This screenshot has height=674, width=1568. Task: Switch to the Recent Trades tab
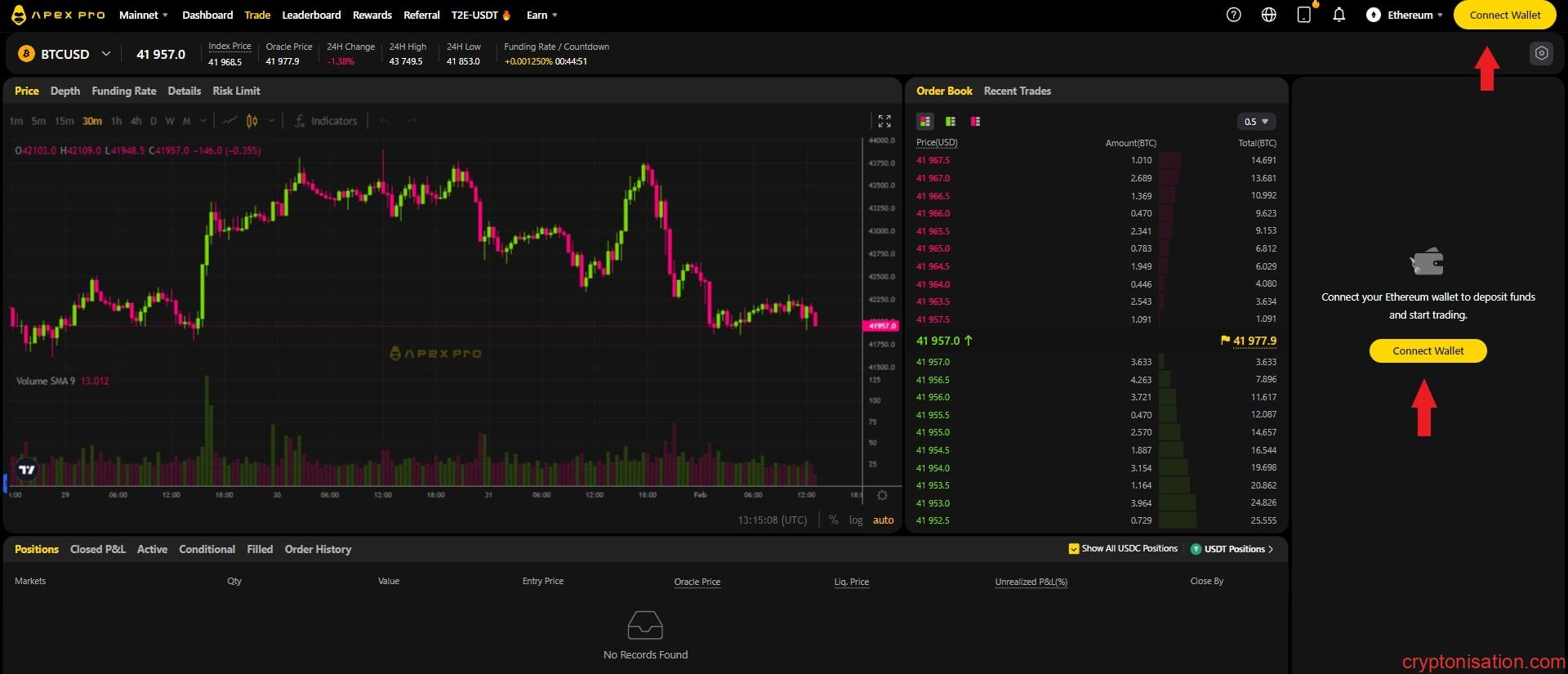(1017, 91)
